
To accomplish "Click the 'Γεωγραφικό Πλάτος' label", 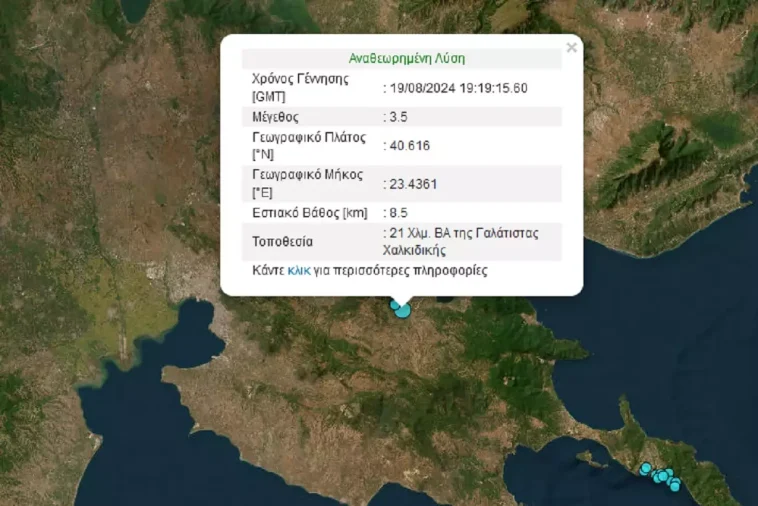I will pos(309,137).
